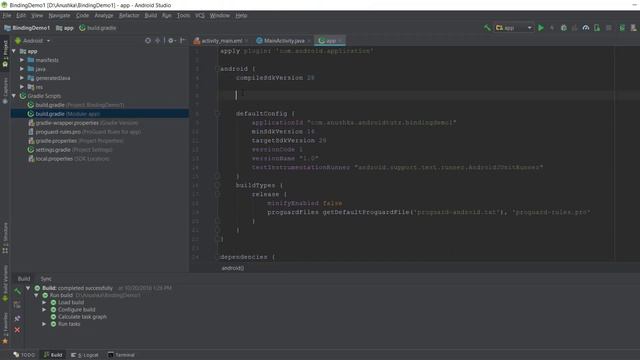The image size is (640, 360).
Task: Open the File menu
Action: (7, 16)
